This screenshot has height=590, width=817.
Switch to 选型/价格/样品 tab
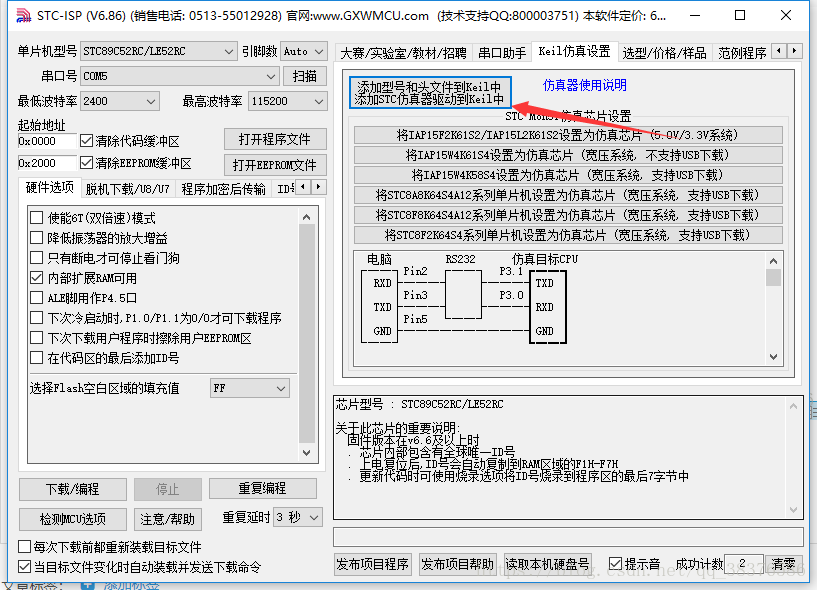(664, 53)
